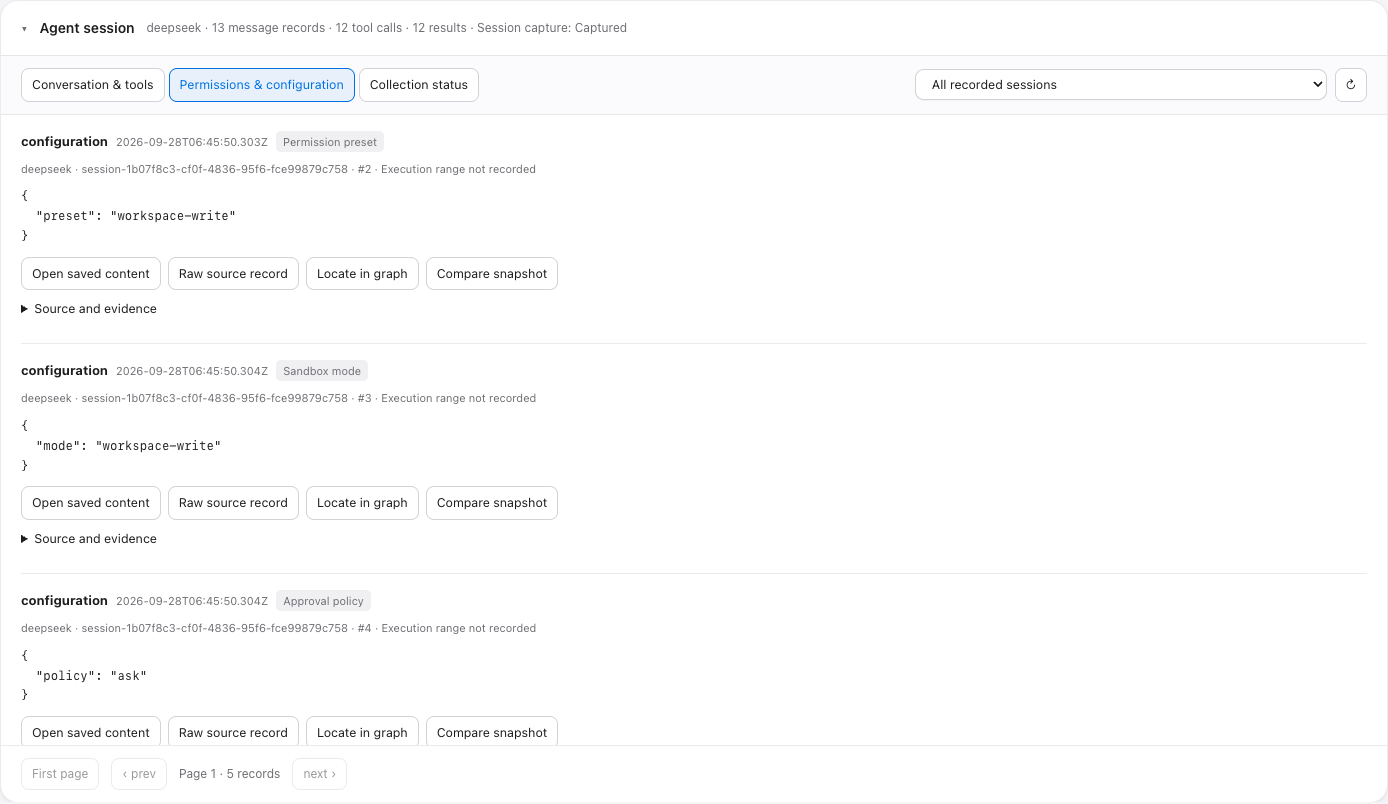Screen dimensions: 1388x804
Task: Click the session metadata line ending in #3
Action: tap(278, 399)
